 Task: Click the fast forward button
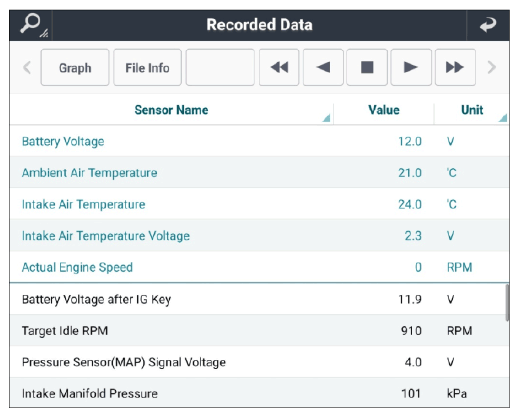click(455, 67)
